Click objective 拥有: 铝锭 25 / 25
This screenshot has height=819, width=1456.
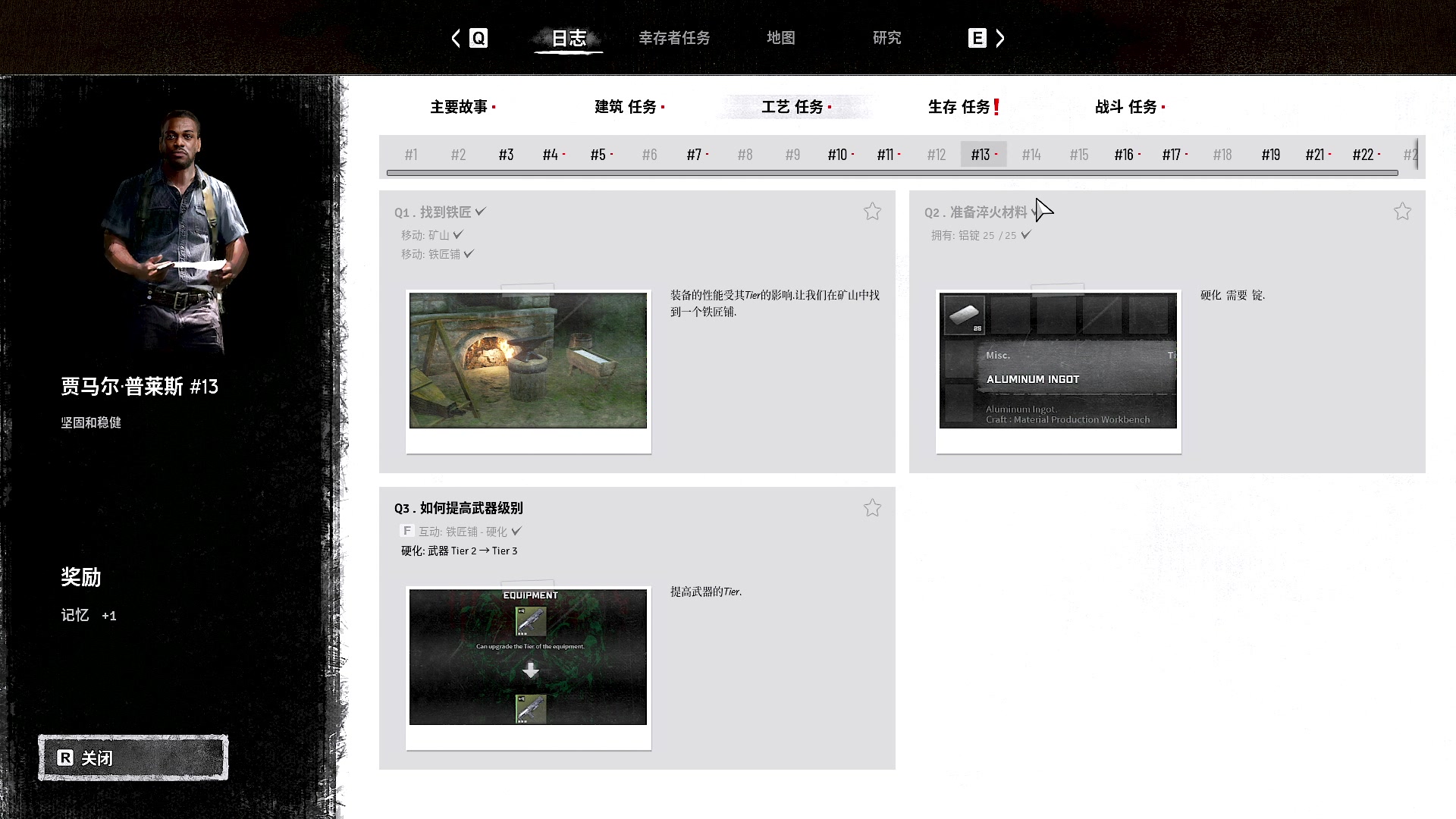974,235
